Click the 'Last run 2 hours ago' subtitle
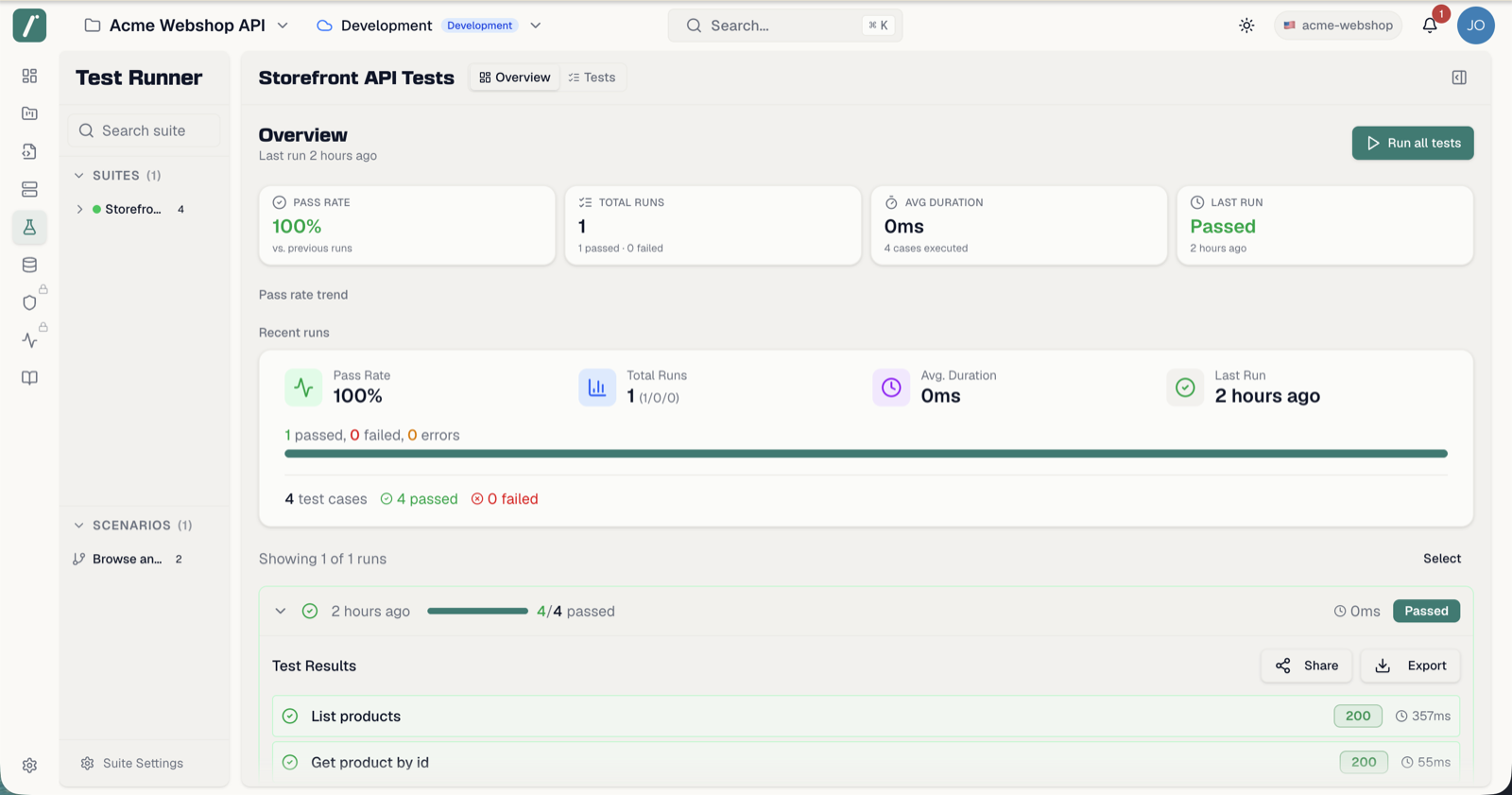The width and height of the screenshot is (1512, 795). 318,156
